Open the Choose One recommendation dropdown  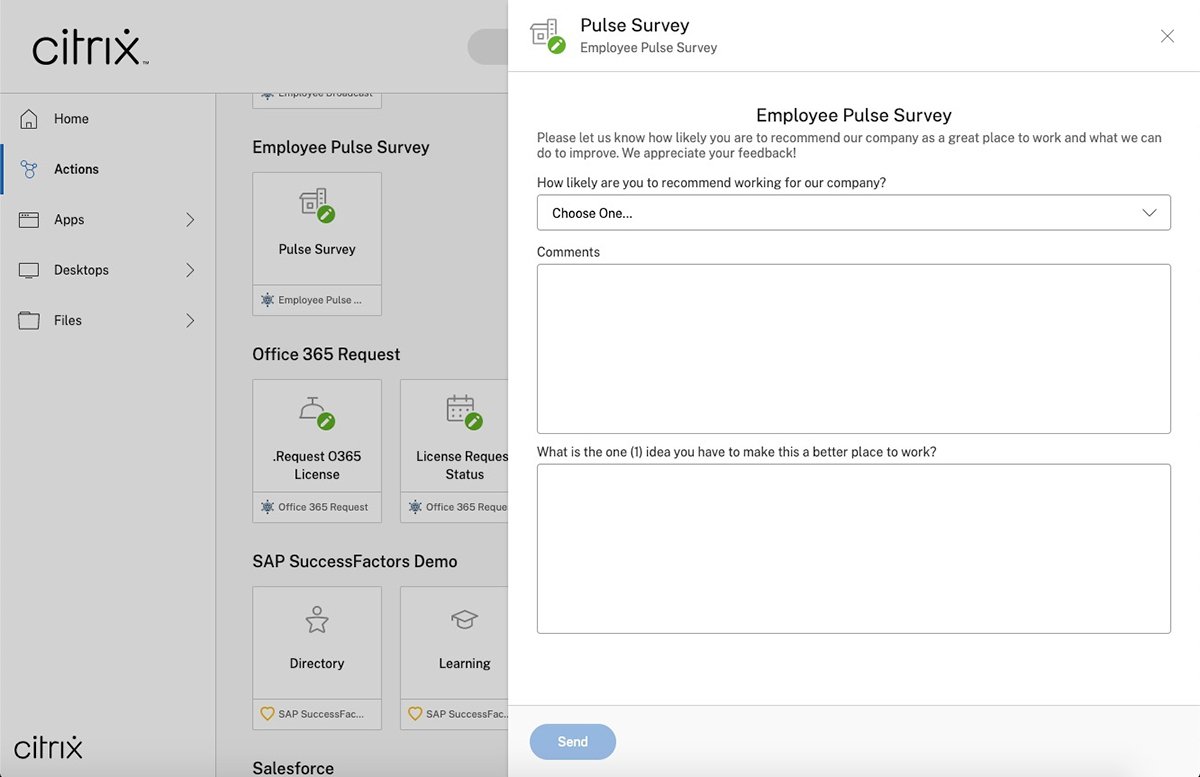point(853,212)
